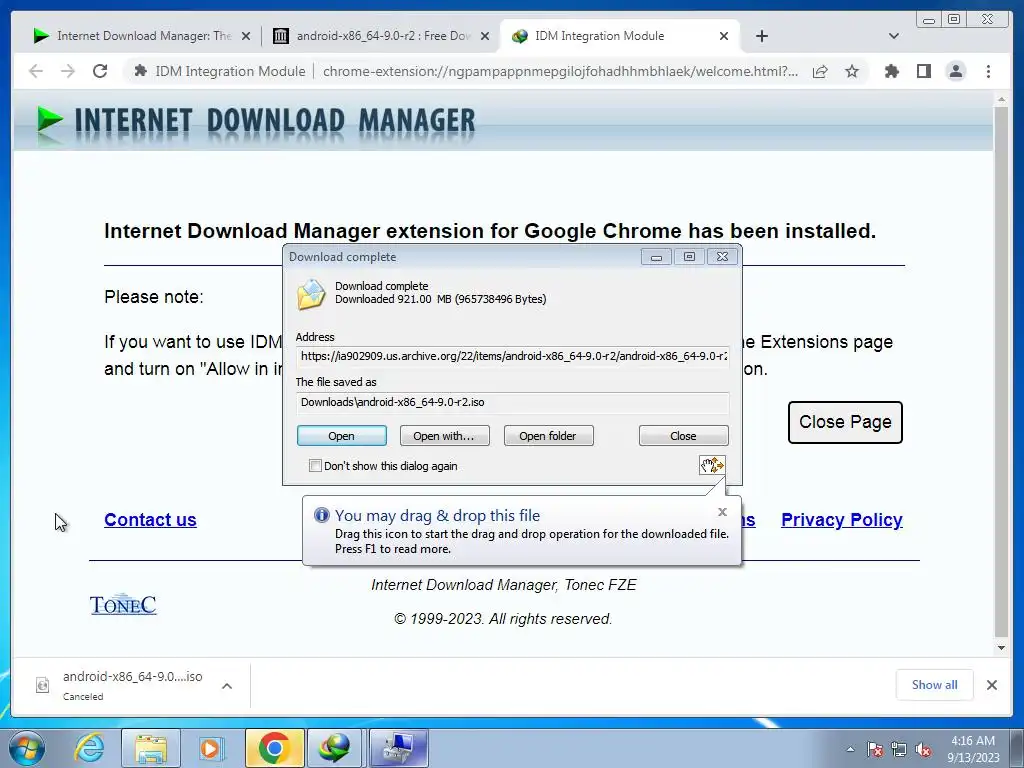
Task: Close the drag and drop tooltip balloon
Action: click(x=722, y=512)
